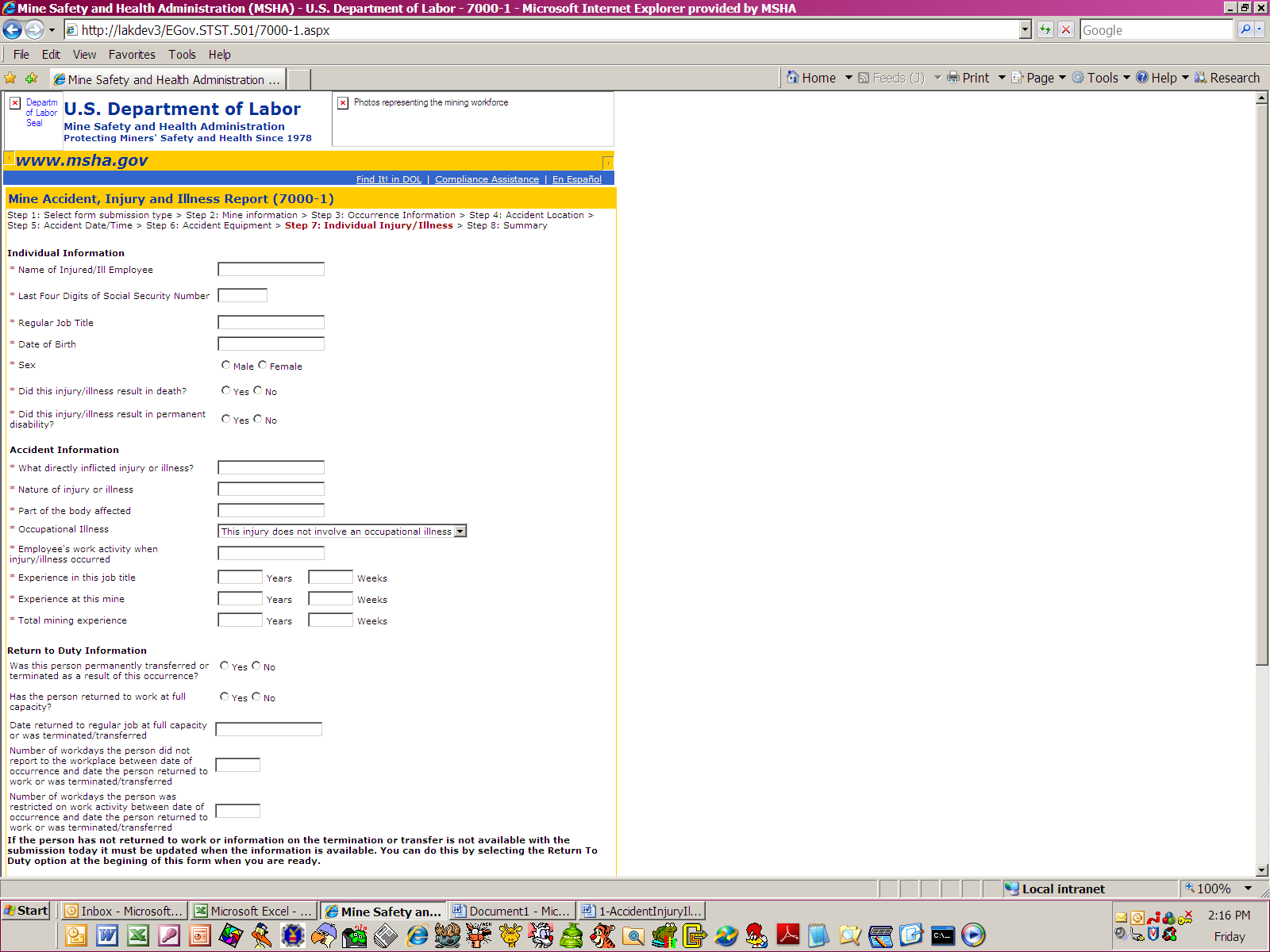
Task: Select No for injury resulted in death
Action: 258,390
